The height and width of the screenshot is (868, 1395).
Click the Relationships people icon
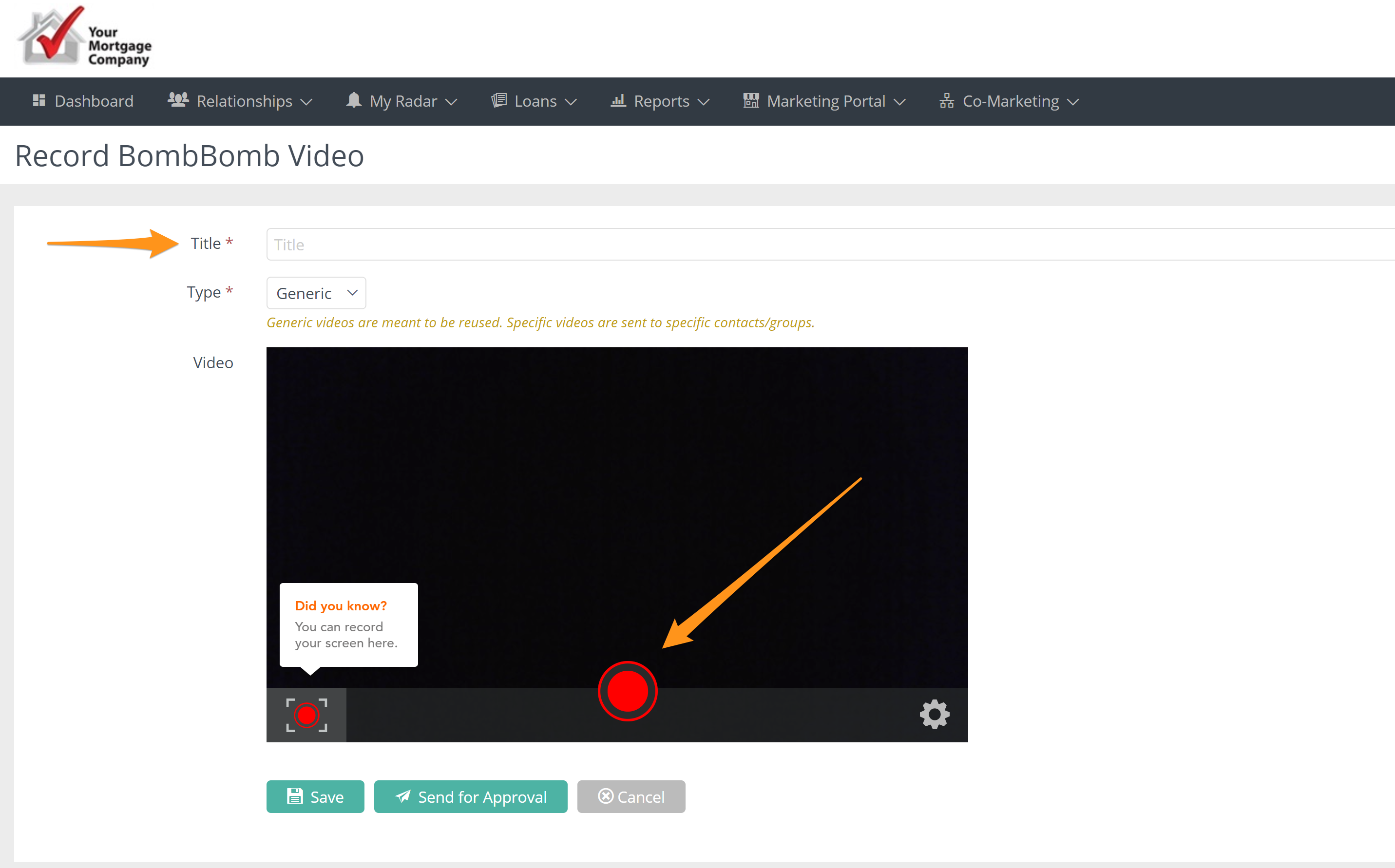[178, 100]
